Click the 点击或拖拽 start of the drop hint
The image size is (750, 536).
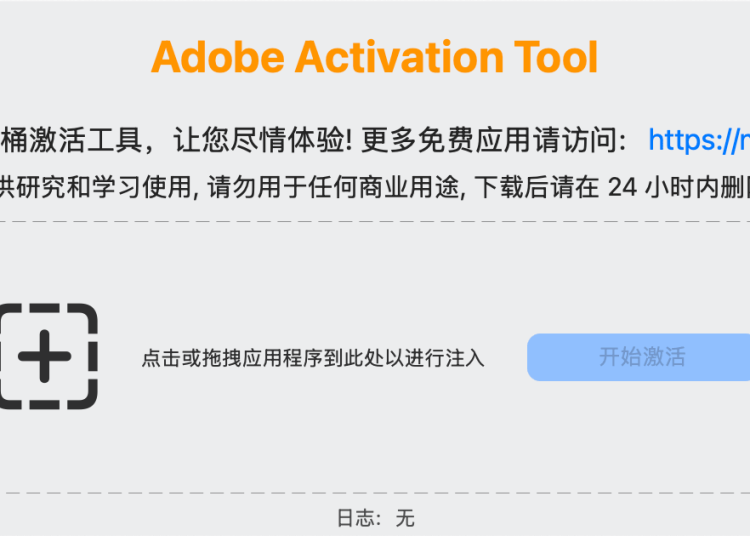[186, 358]
